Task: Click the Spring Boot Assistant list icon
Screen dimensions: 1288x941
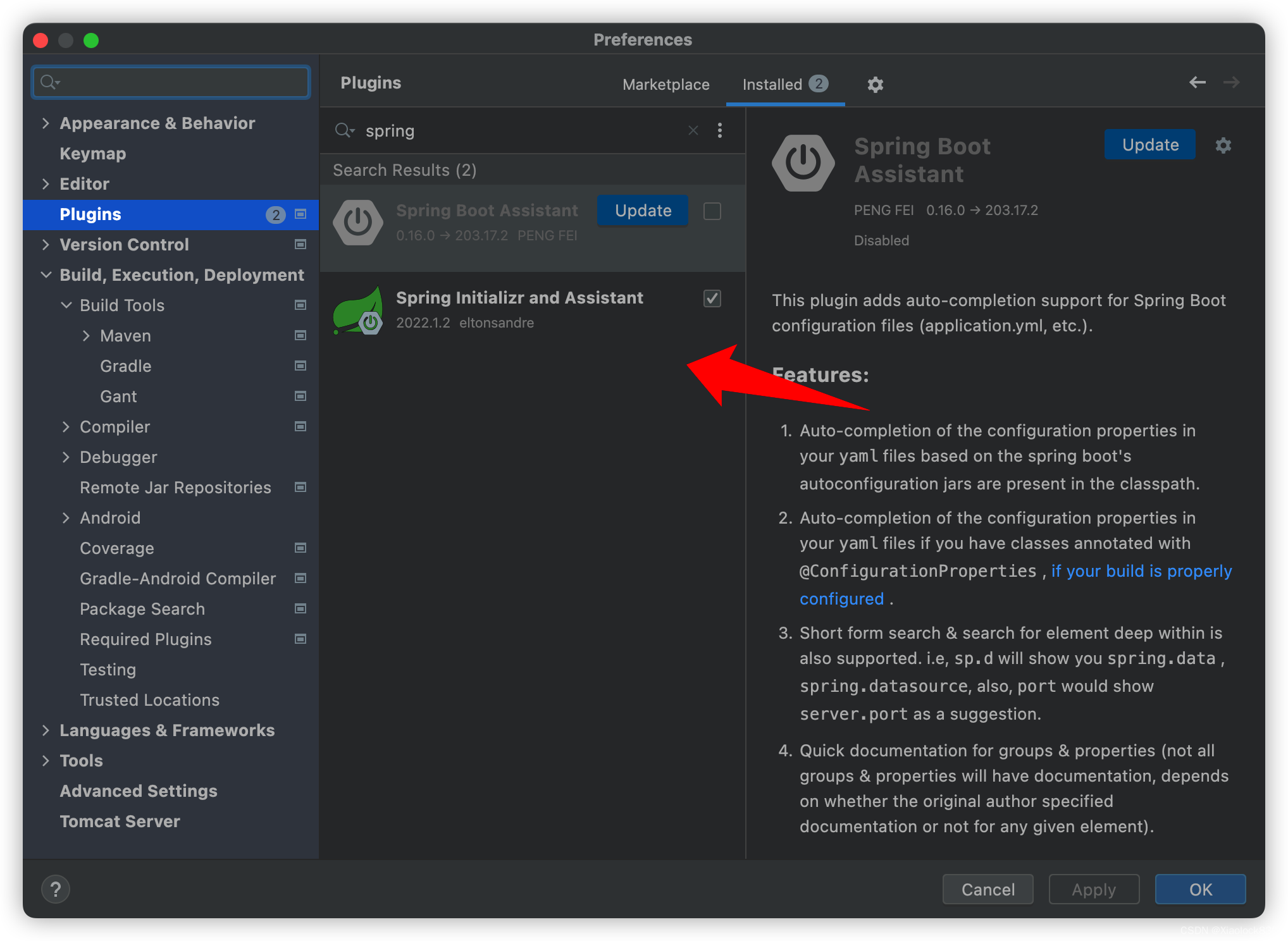Action: tap(358, 222)
